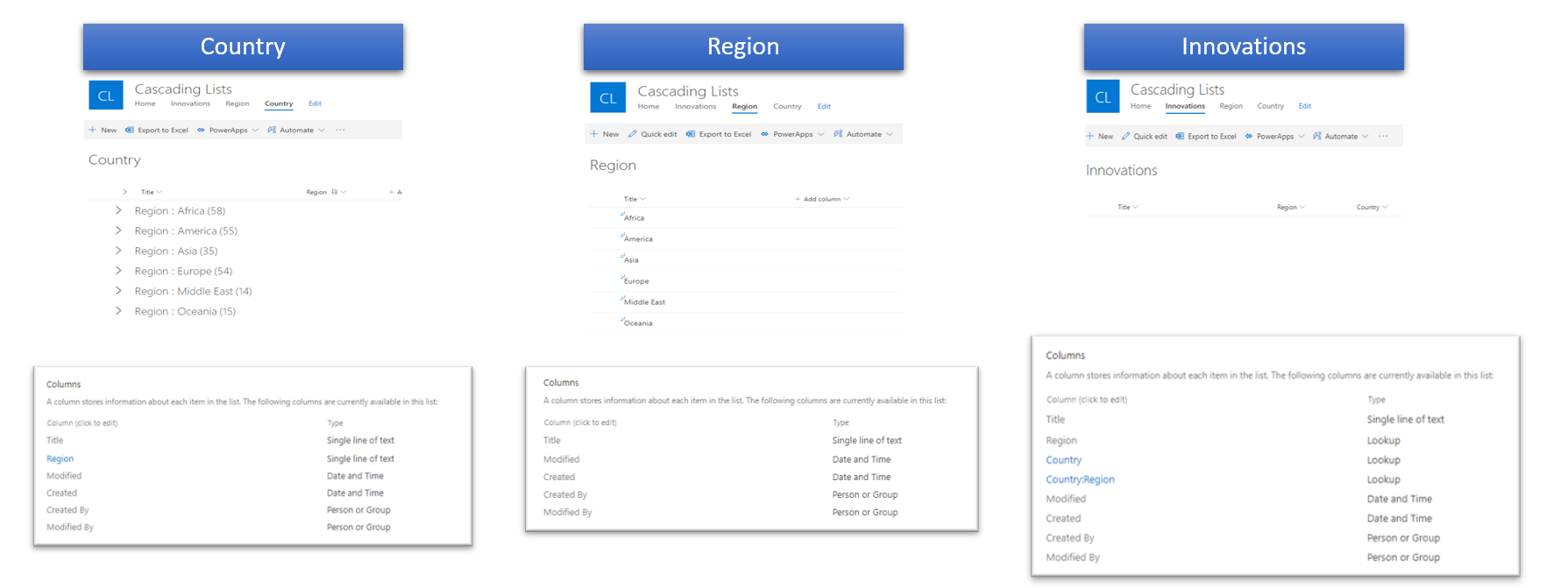This screenshot has height=588, width=1568.
Task: Edit the Region column in Country columns settings
Action: 60,458
